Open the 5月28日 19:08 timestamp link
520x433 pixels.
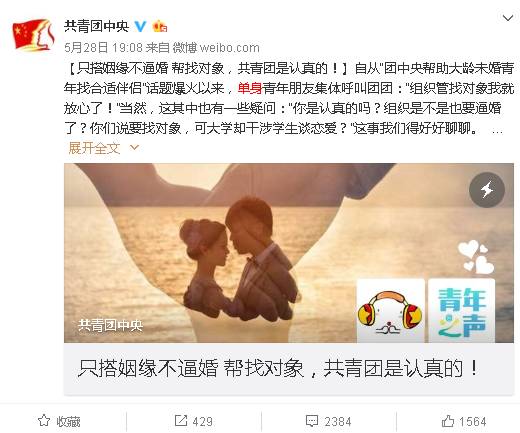point(103,48)
